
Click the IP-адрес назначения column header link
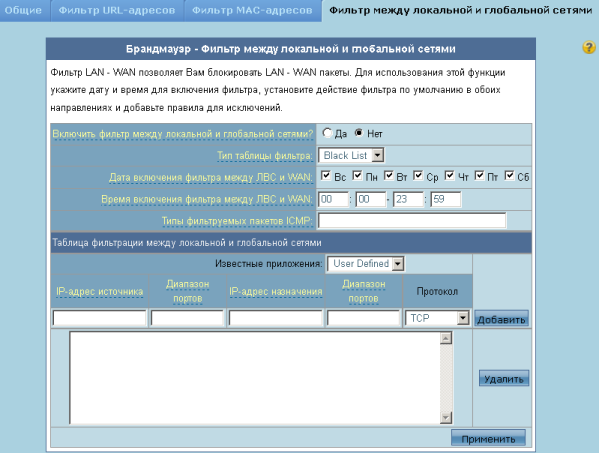click(x=275, y=291)
